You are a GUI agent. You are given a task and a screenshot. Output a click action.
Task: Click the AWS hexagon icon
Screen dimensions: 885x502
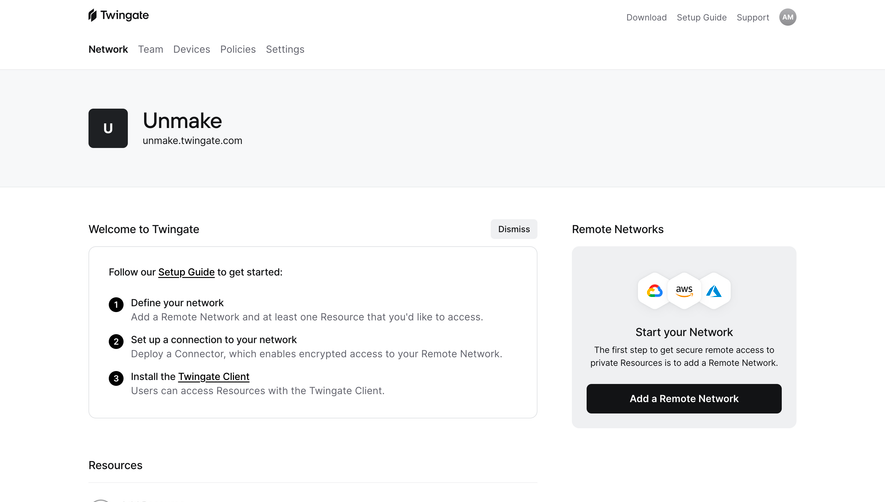[684, 291]
